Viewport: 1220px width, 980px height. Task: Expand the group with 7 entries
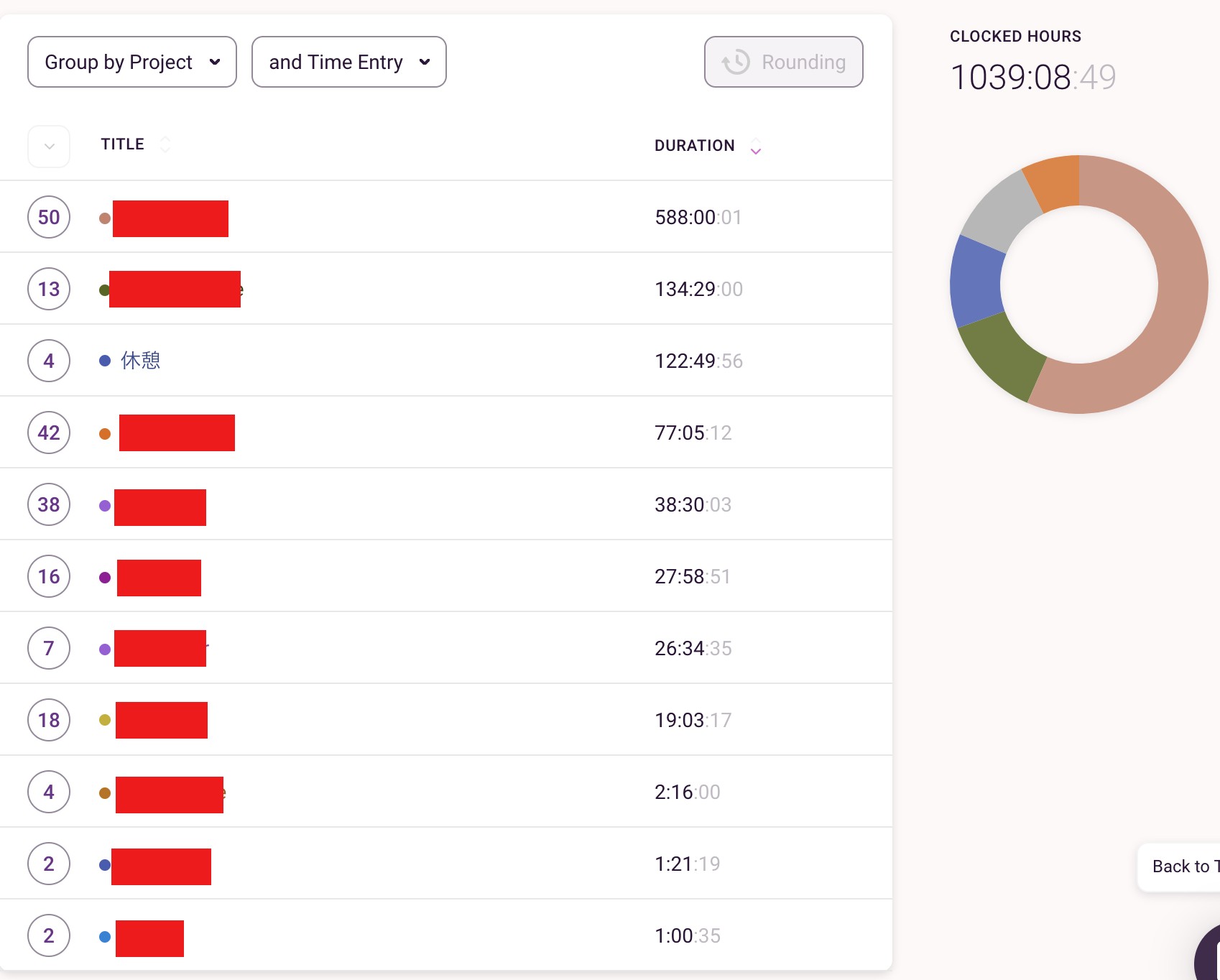tap(49, 648)
